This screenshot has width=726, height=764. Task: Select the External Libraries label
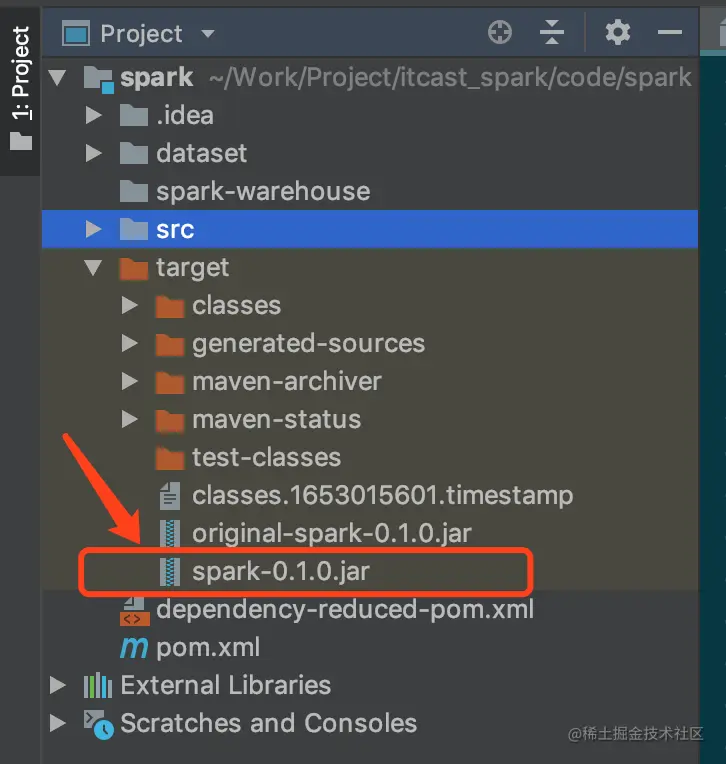pos(226,685)
